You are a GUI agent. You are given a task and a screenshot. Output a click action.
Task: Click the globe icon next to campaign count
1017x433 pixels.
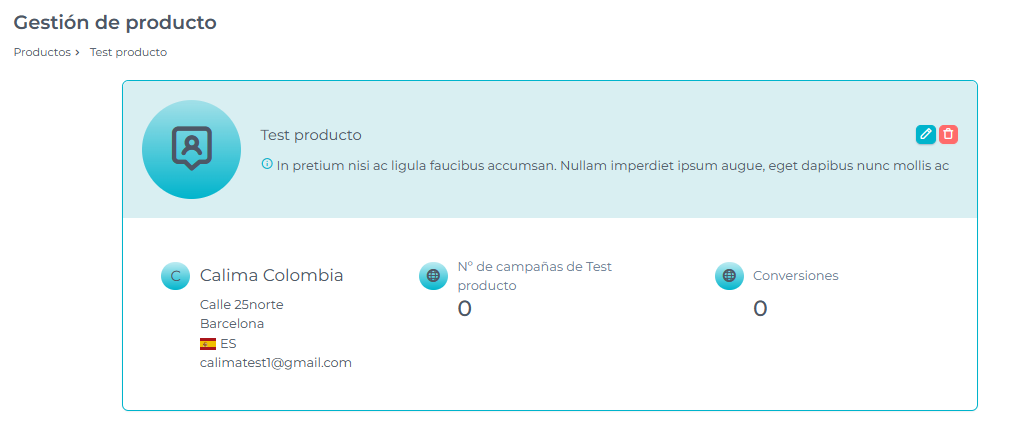433,276
